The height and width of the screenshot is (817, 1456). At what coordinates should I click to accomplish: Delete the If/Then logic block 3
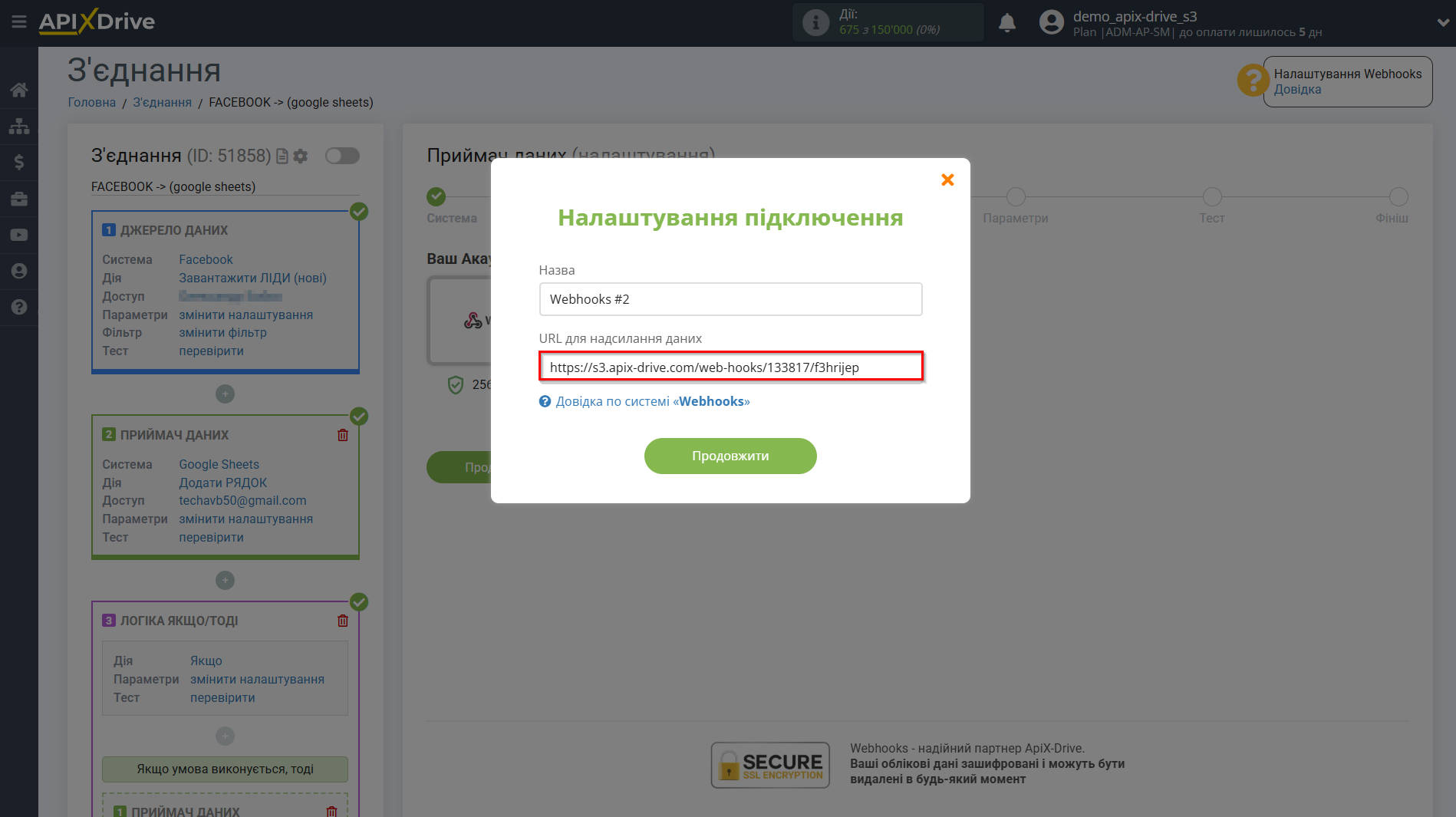pyautogui.click(x=343, y=621)
